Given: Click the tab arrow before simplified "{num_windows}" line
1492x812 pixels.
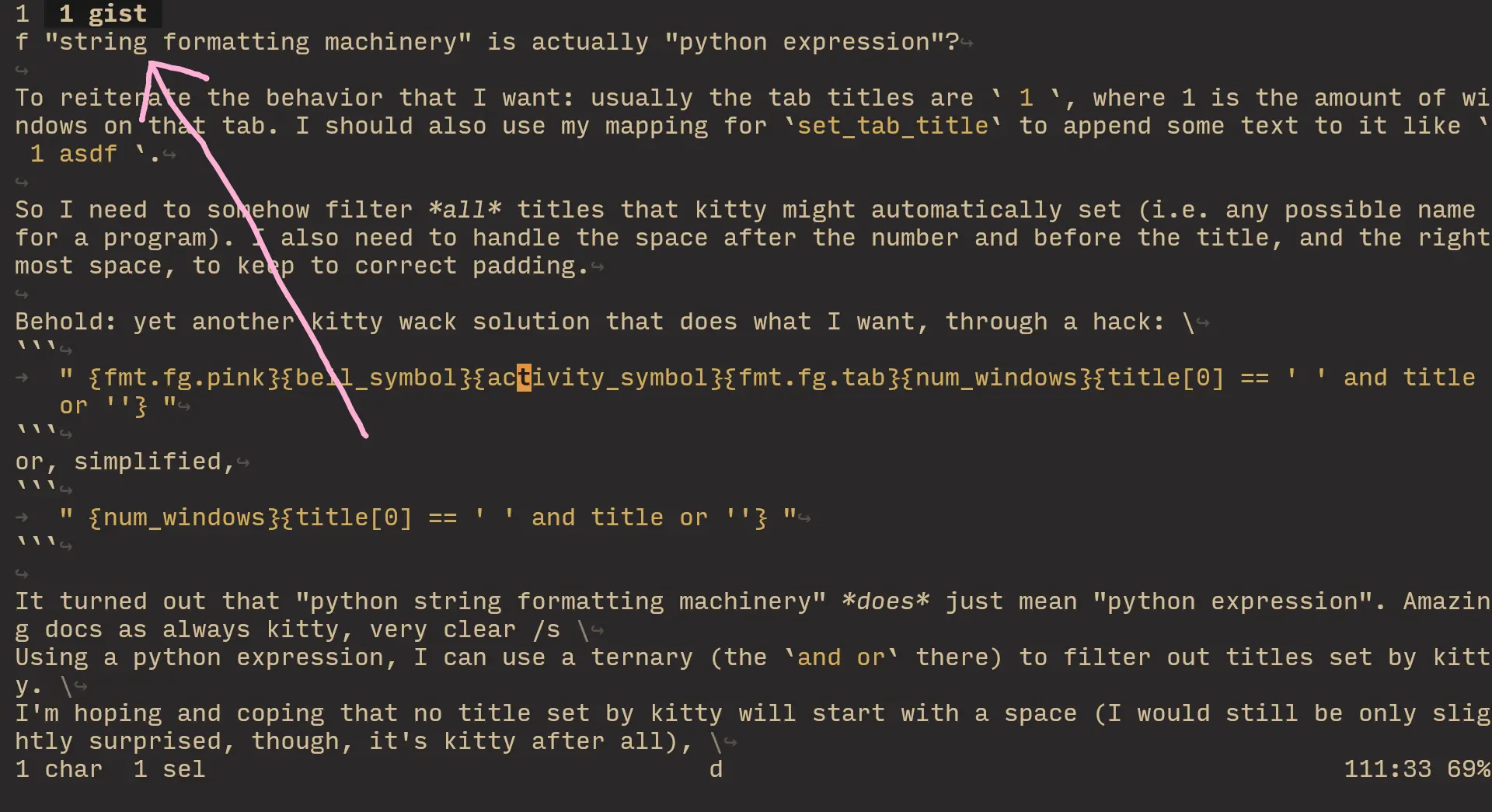Looking at the screenshot, I should [23, 518].
